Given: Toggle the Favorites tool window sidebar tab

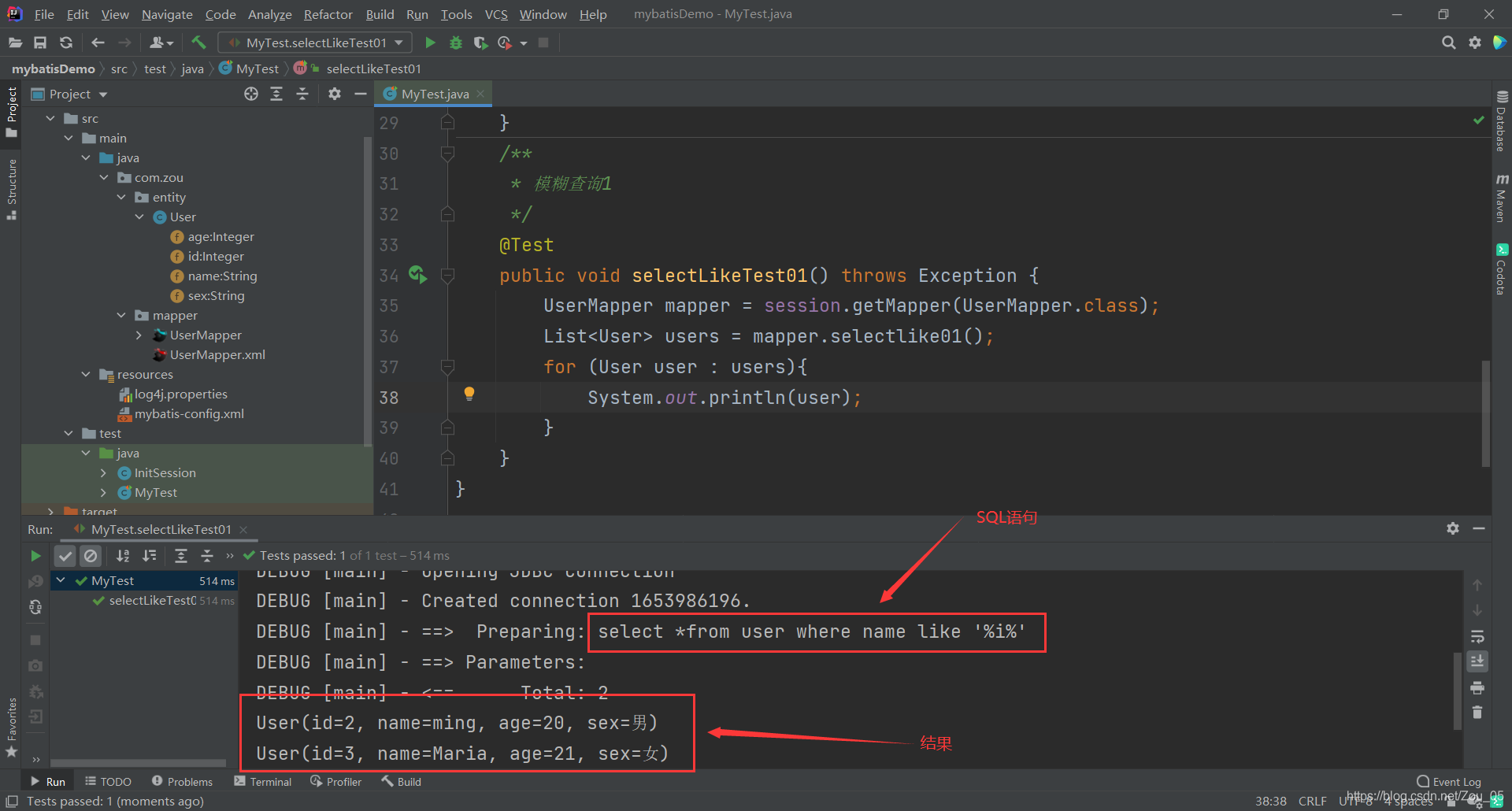Looking at the screenshot, I should tap(11, 728).
